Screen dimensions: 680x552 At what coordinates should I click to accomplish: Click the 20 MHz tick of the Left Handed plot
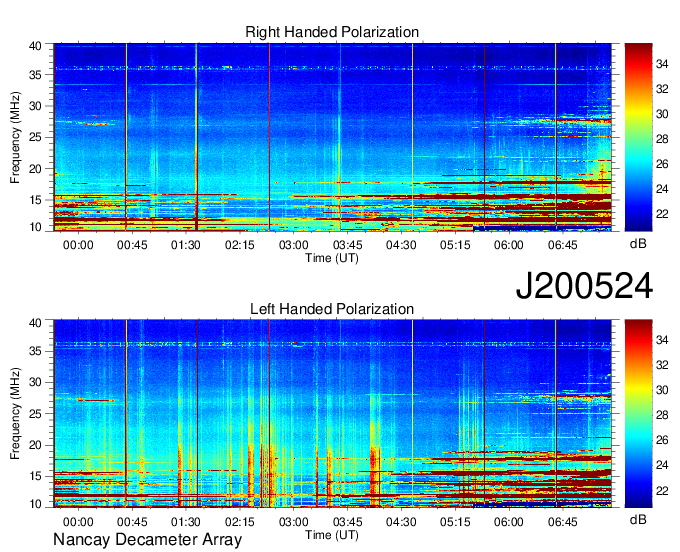tap(35, 445)
